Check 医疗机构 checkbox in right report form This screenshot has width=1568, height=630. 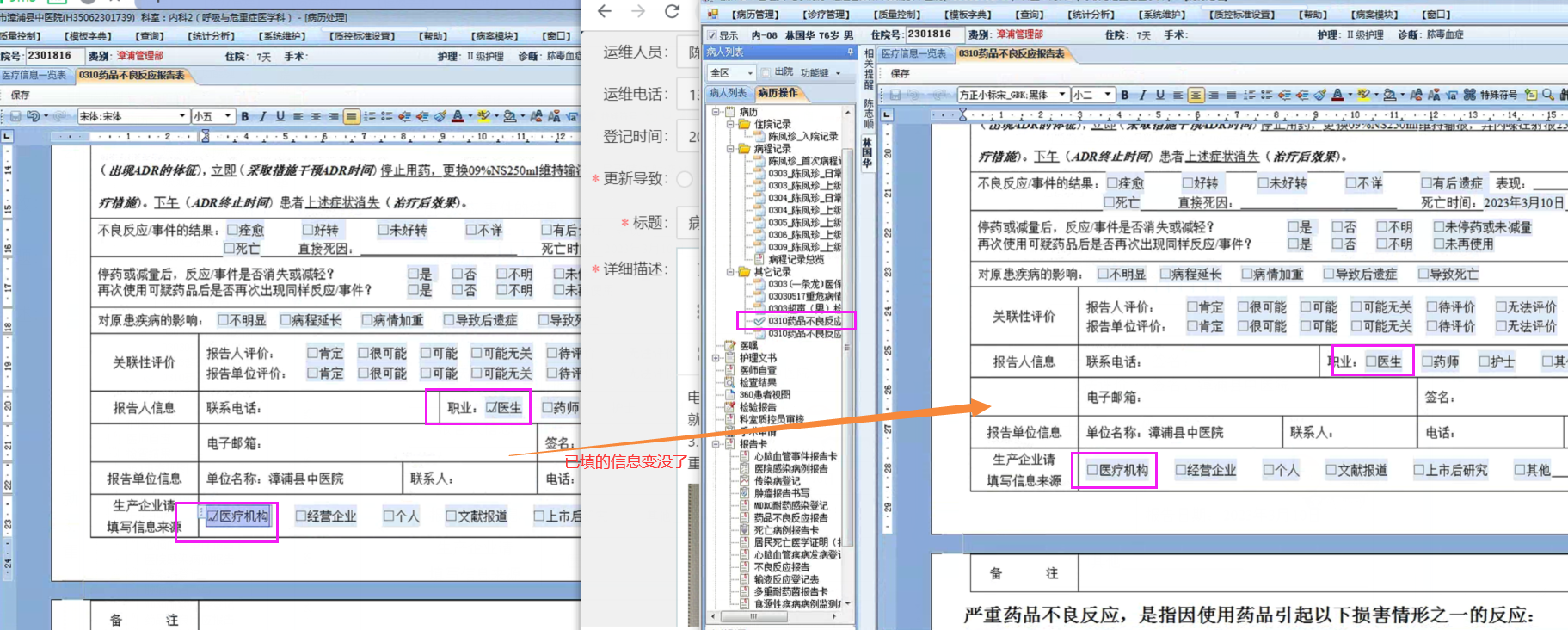pyautogui.click(x=1092, y=470)
